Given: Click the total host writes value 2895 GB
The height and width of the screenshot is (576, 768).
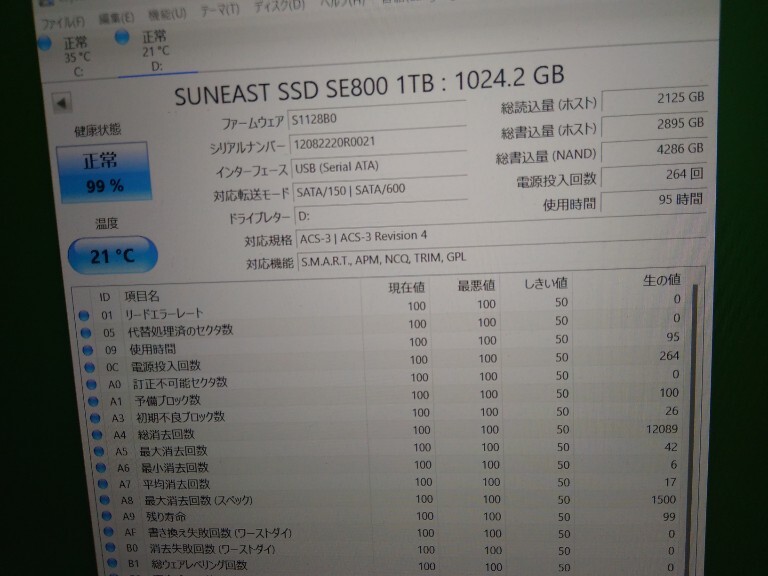Looking at the screenshot, I should point(653,124).
